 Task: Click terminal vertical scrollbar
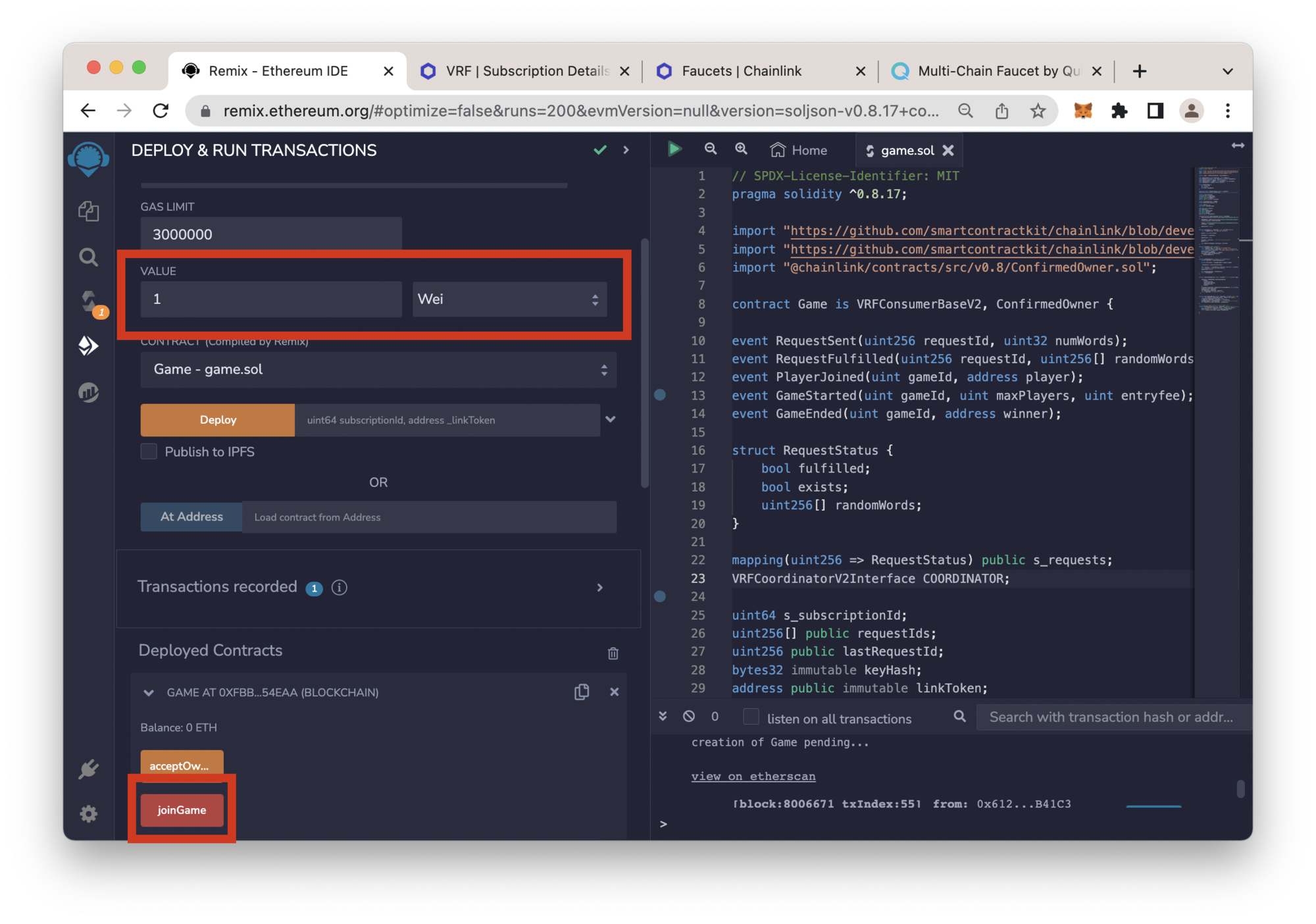tap(1240, 788)
